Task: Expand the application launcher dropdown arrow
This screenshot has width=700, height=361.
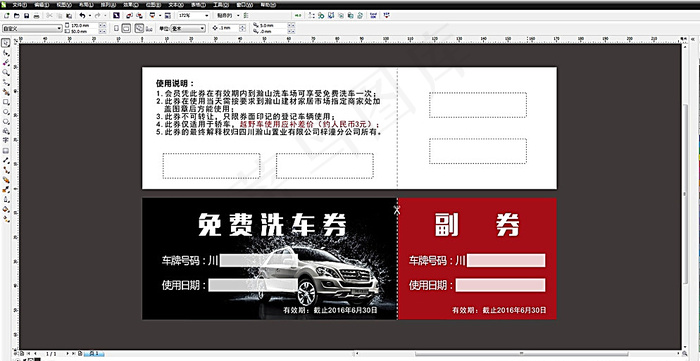Action: click(x=160, y=16)
